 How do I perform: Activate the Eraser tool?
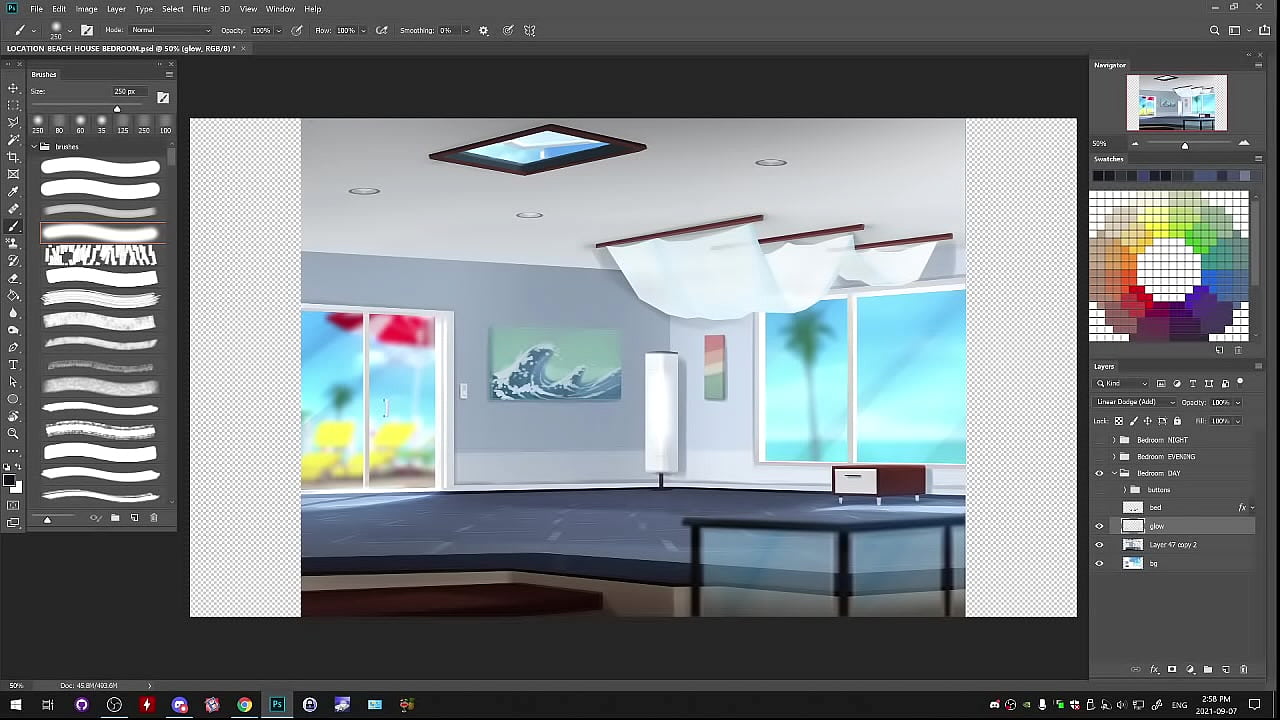(13, 278)
